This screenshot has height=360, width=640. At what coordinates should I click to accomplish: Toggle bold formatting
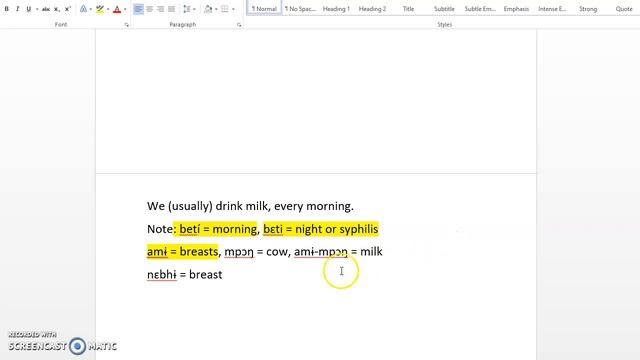7,9
